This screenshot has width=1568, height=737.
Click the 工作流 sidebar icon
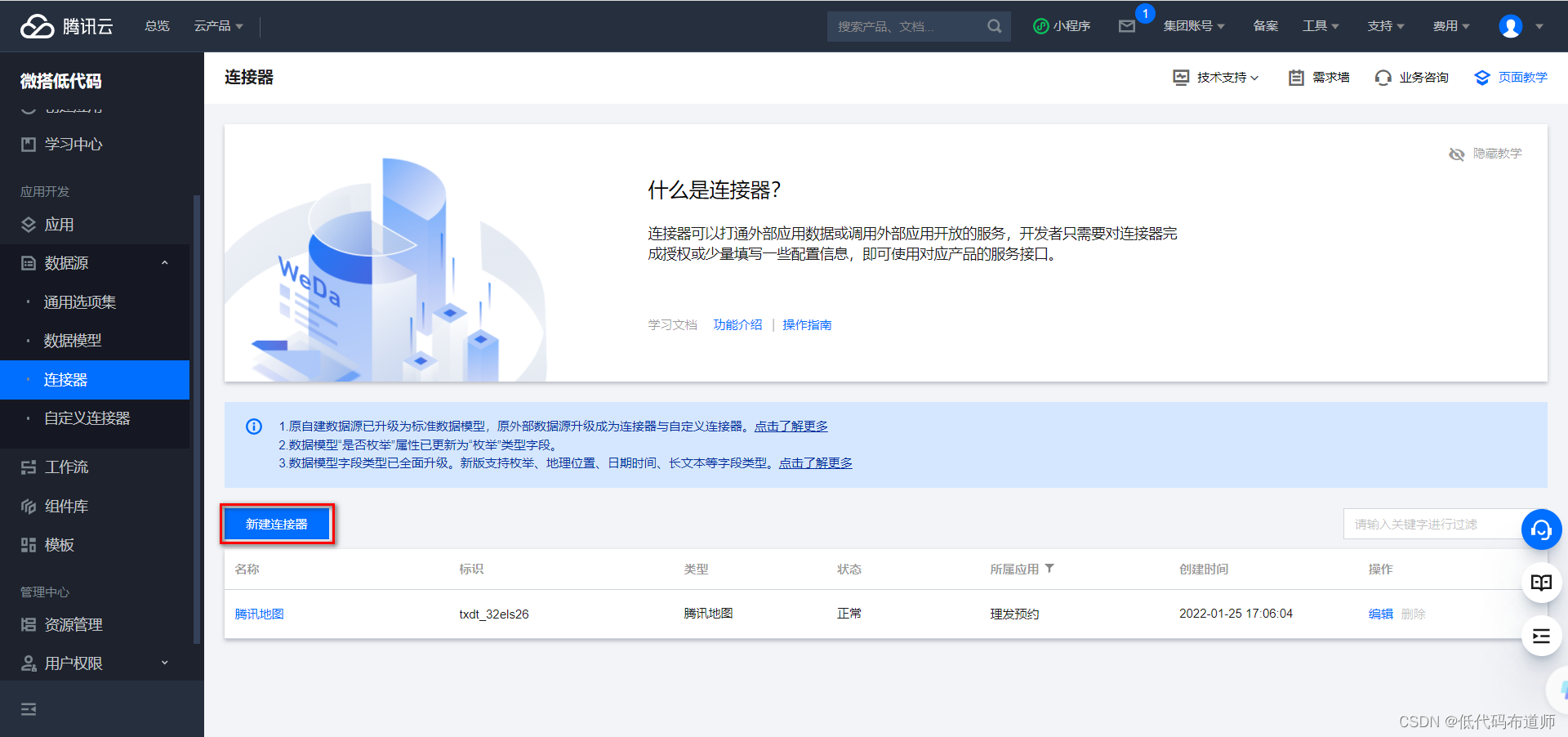pyautogui.click(x=29, y=467)
